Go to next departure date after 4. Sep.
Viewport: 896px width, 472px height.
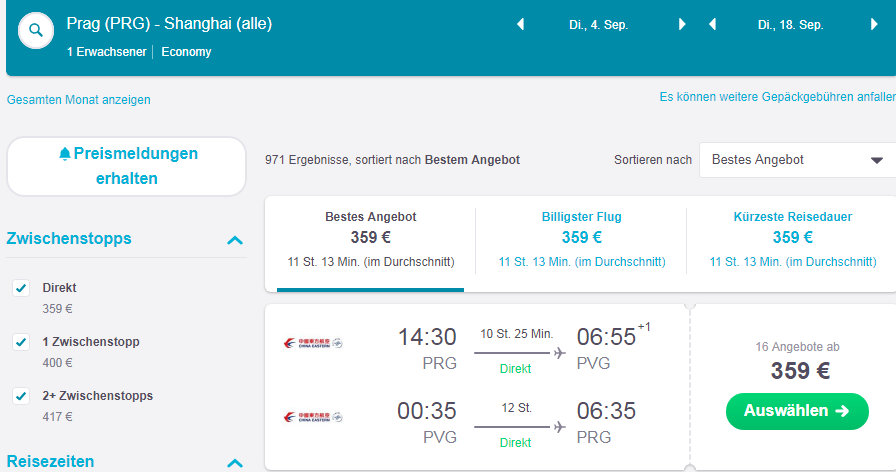tap(682, 25)
